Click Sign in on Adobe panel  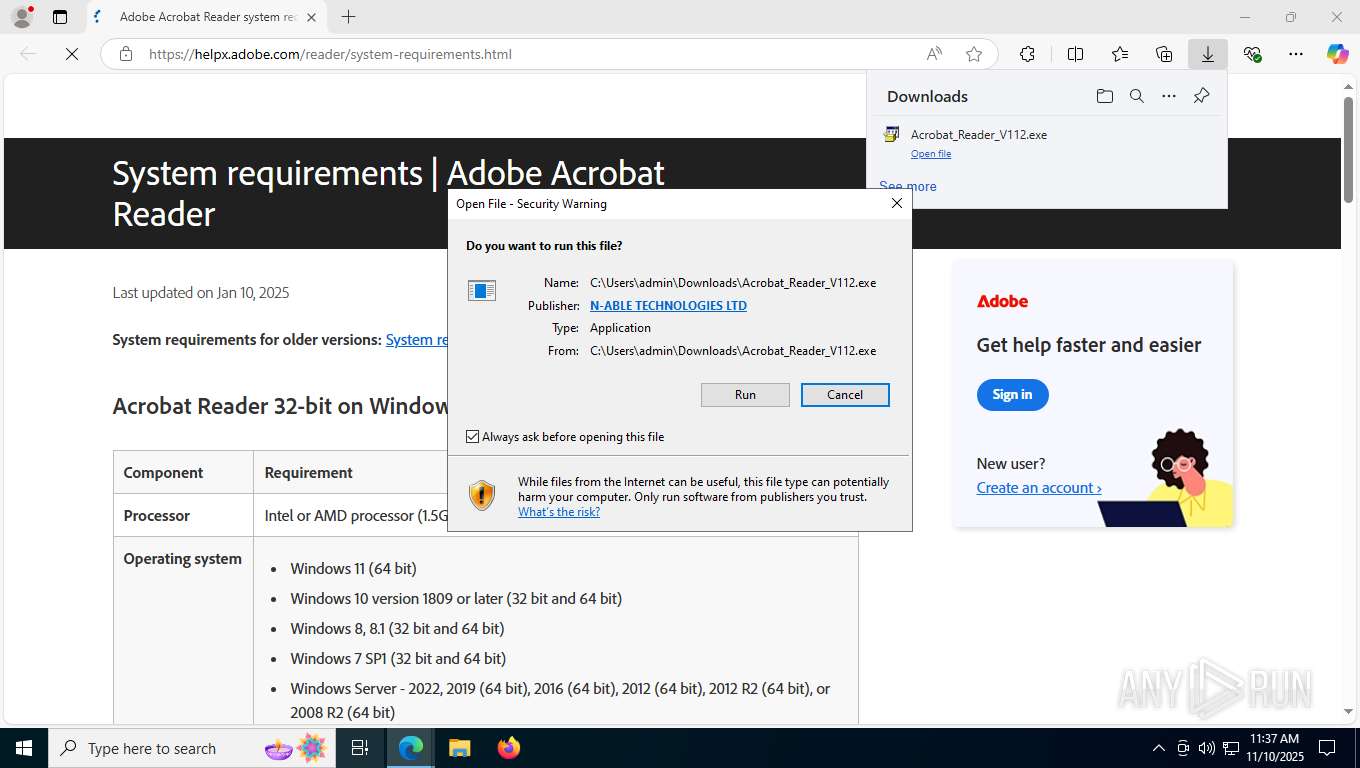[x=1012, y=395]
